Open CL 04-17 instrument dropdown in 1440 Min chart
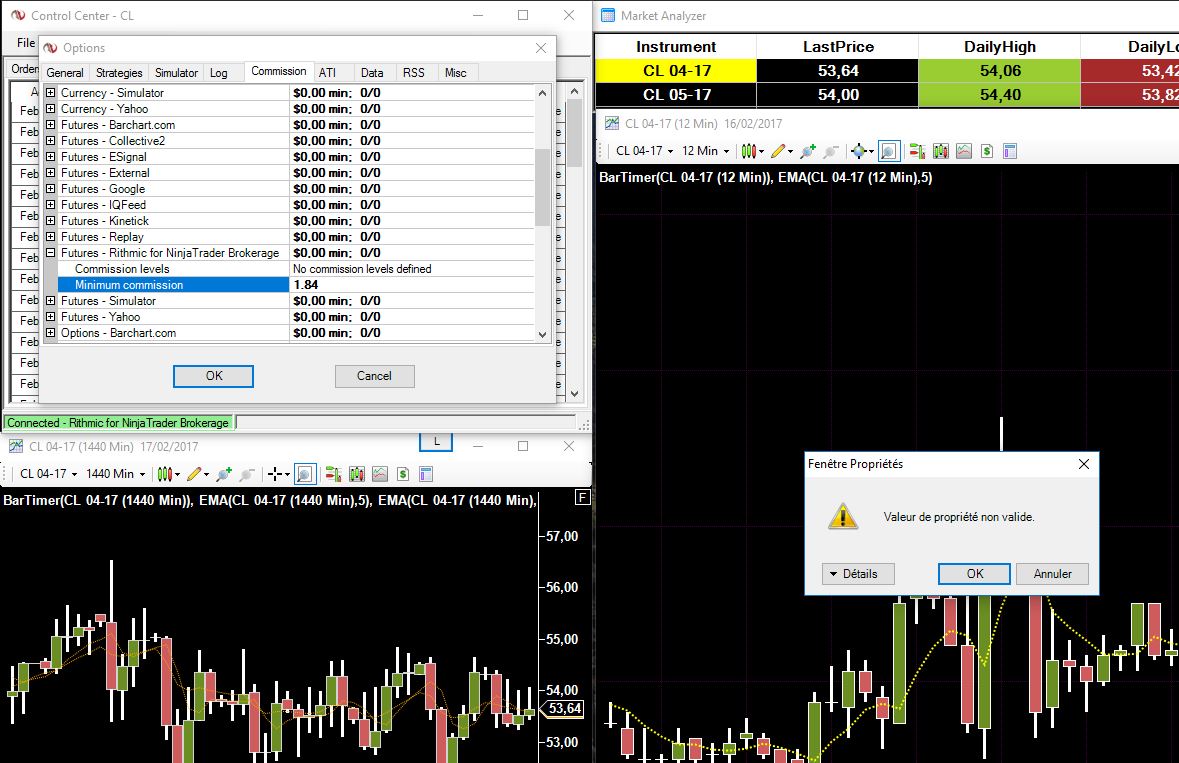Image resolution: width=1179 pixels, height=763 pixels. tap(48, 474)
